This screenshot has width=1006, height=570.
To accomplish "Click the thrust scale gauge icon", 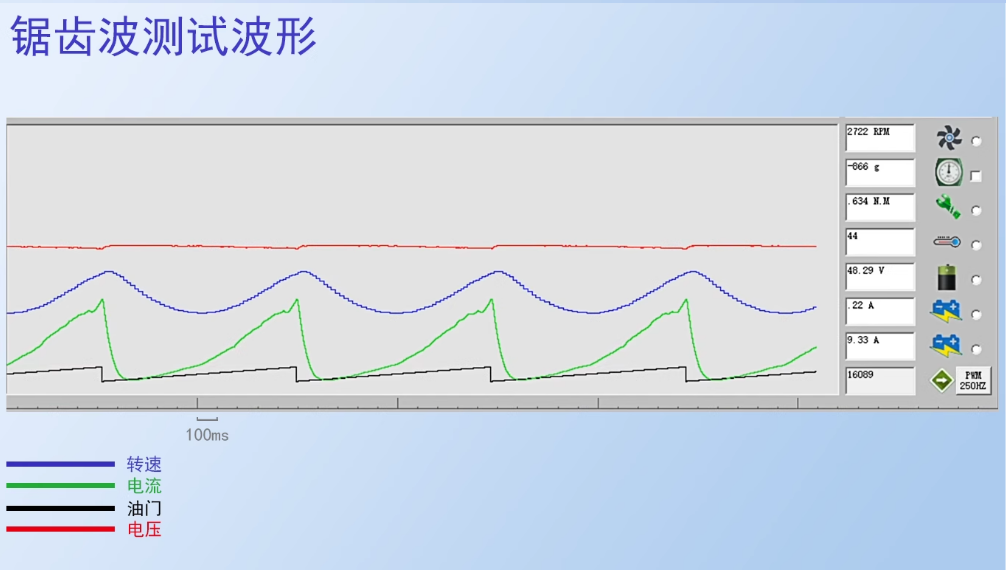I will click(x=947, y=173).
